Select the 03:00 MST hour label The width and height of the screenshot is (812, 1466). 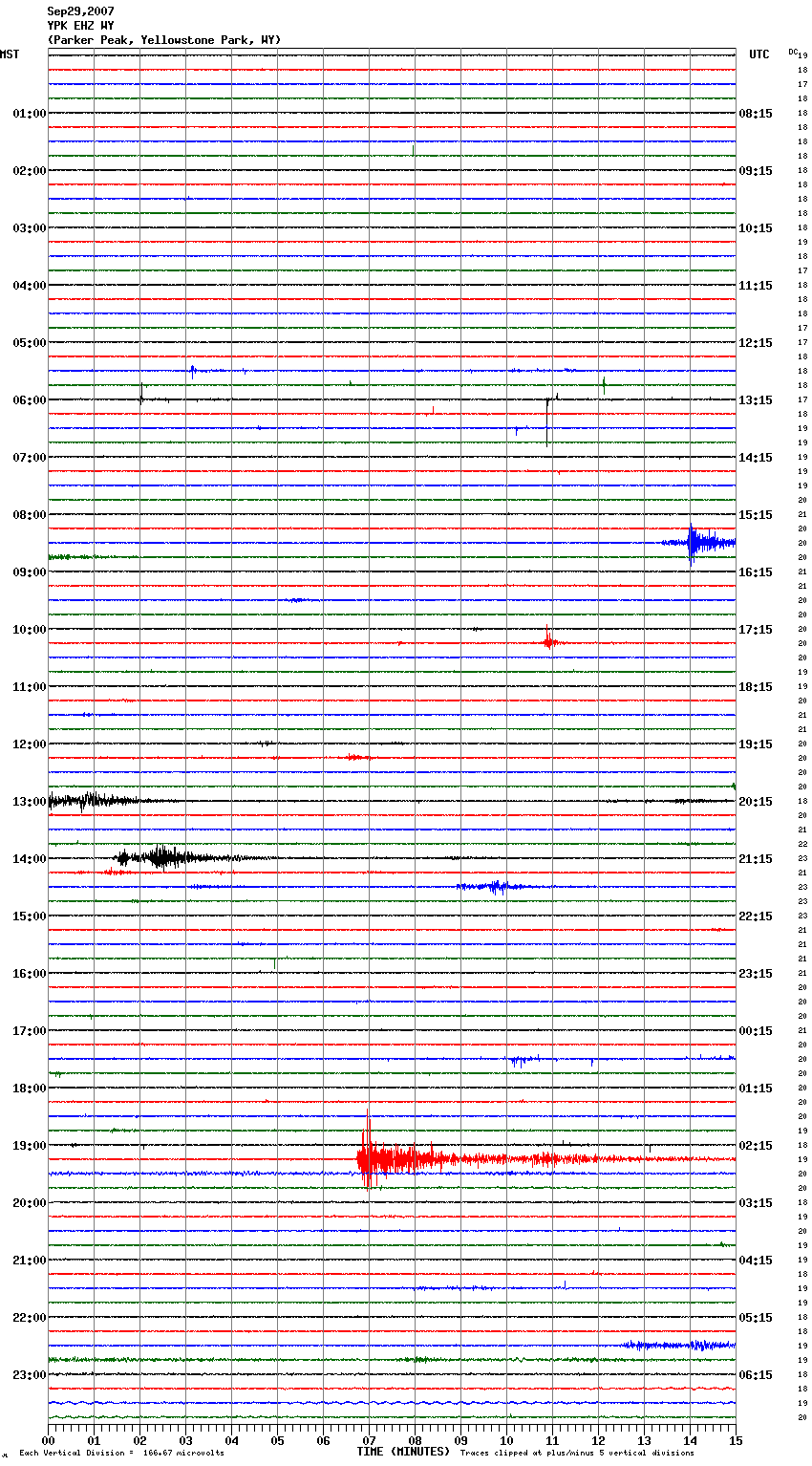30,228
